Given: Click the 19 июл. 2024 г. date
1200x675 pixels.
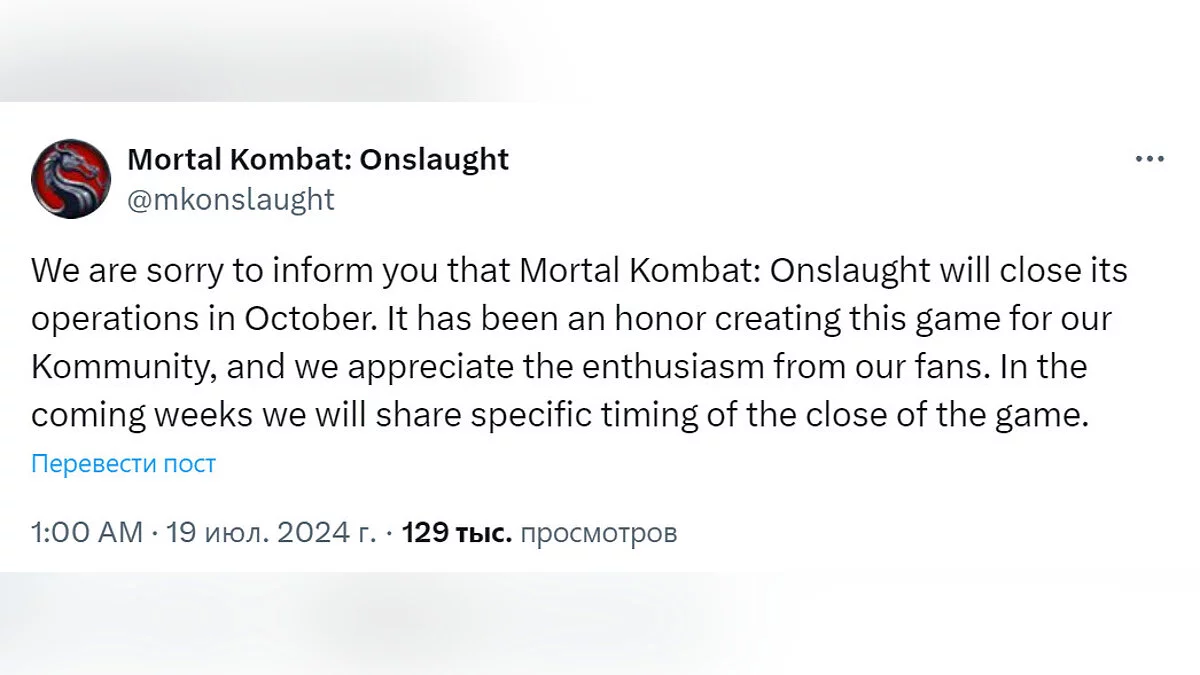Looking at the screenshot, I should tap(272, 533).
